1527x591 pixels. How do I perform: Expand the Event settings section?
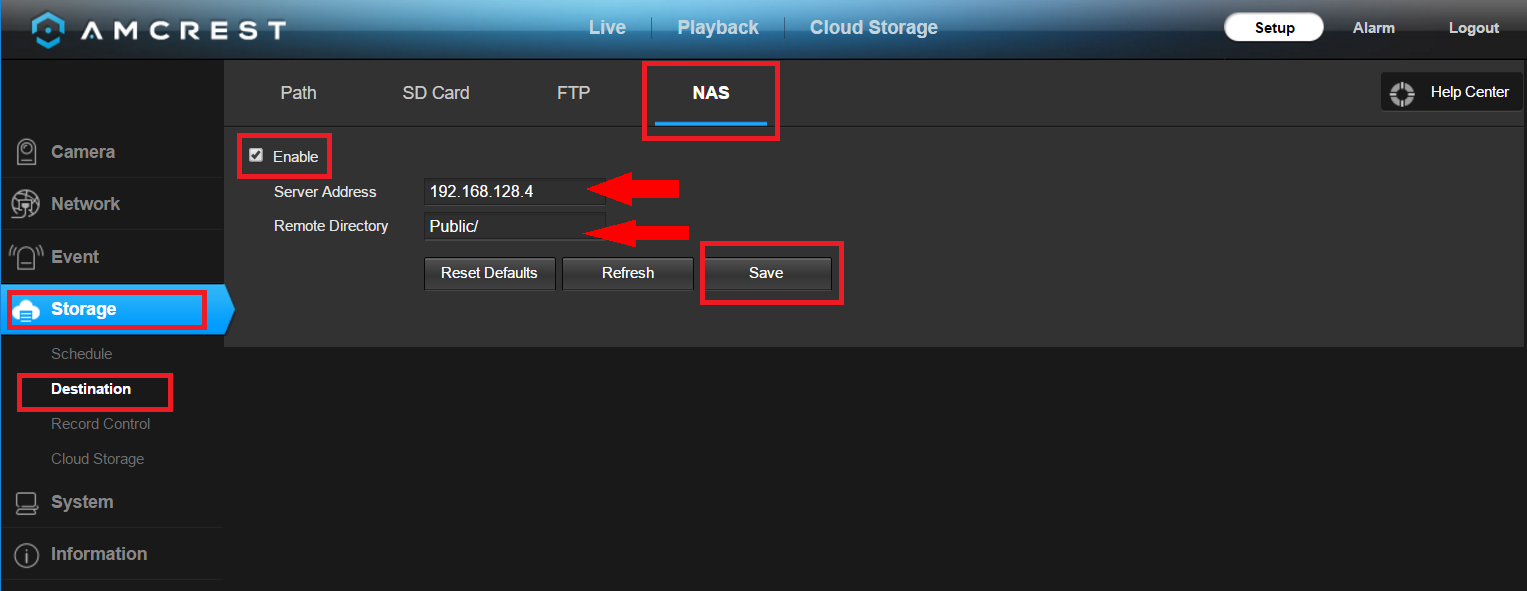[x=75, y=257]
